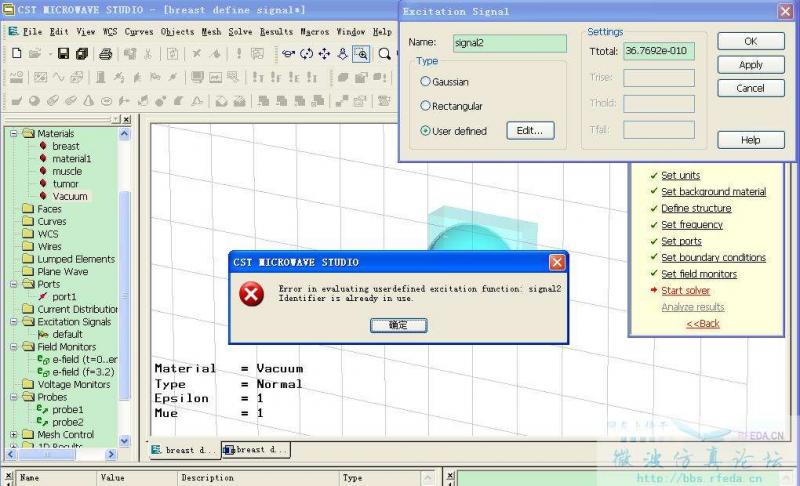Open the Results menu
Image resolution: width=800 pixels, height=486 pixels.
point(277,32)
